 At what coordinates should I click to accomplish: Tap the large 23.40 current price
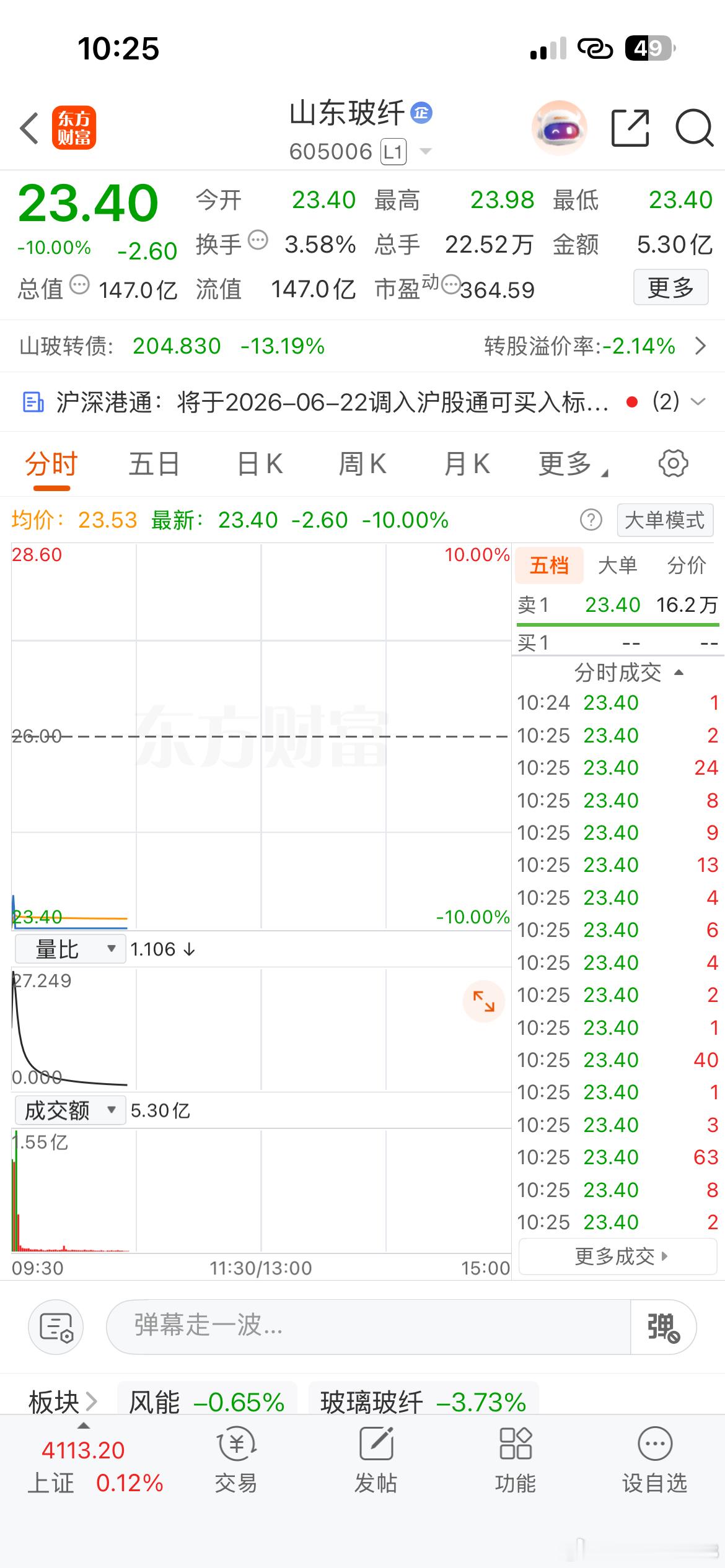(x=88, y=203)
